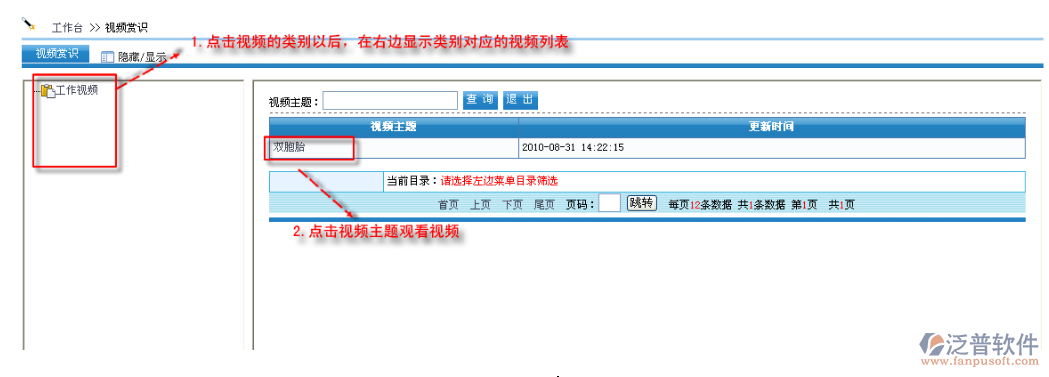Open the 视频赏识 tab

pyautogui.click(x=56, y=53)
